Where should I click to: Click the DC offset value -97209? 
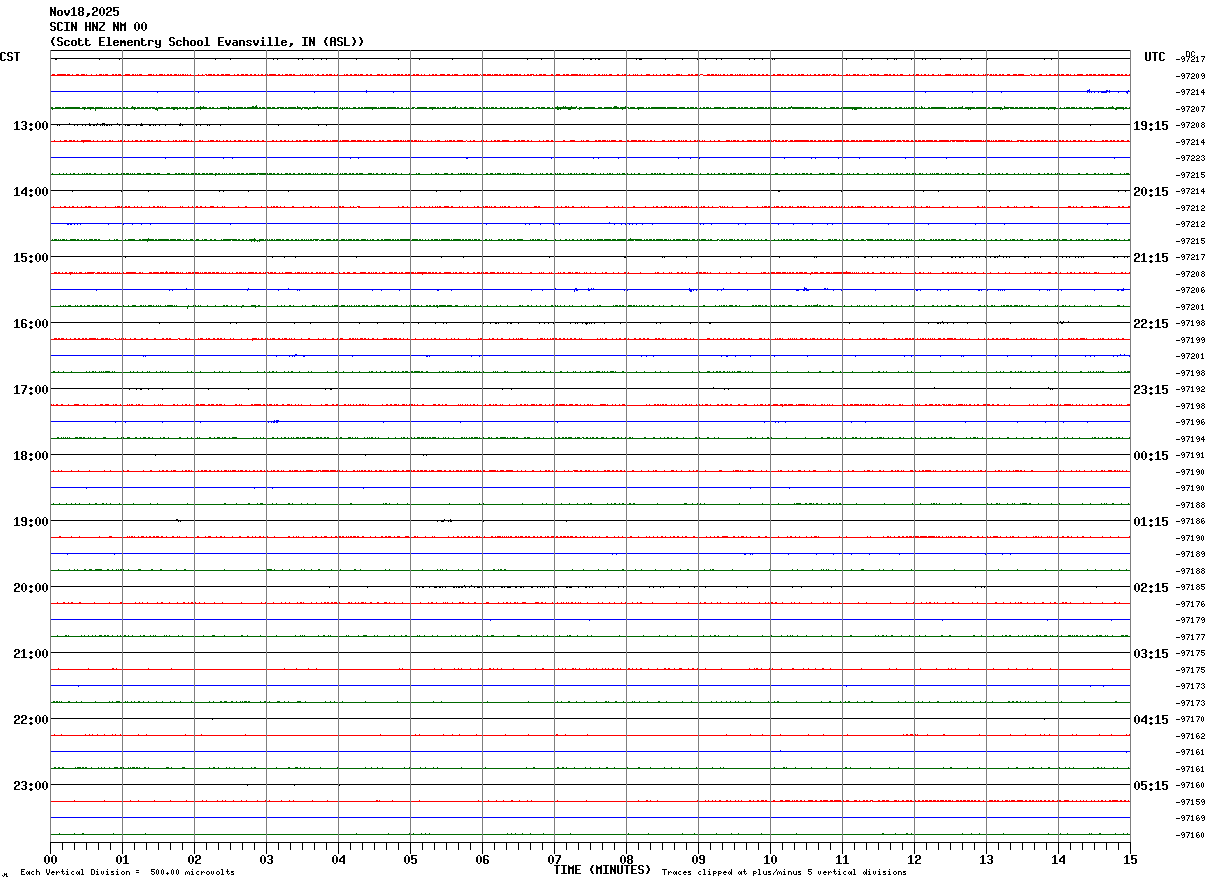[1190, 76]
